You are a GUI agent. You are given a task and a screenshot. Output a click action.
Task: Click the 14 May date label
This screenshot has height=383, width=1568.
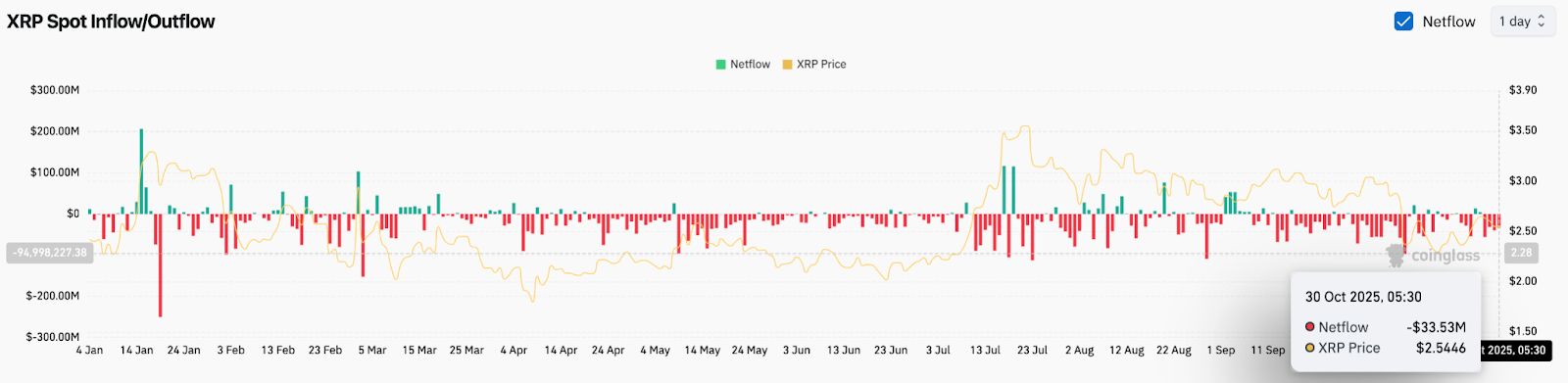click(703, 350)
